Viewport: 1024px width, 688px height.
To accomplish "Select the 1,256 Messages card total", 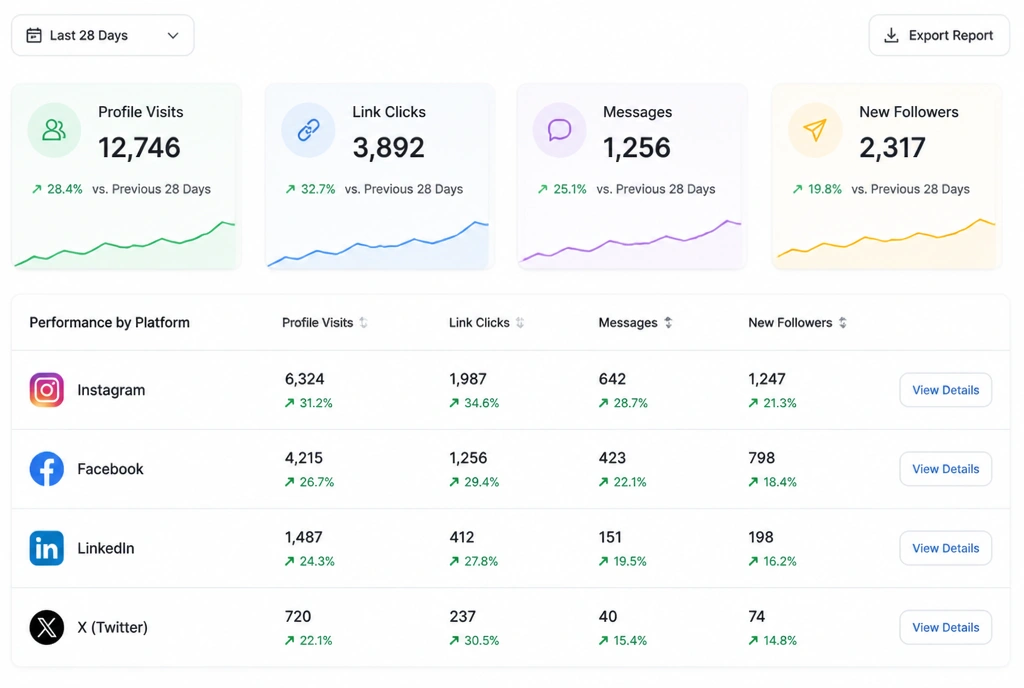I will click(637, 148).
